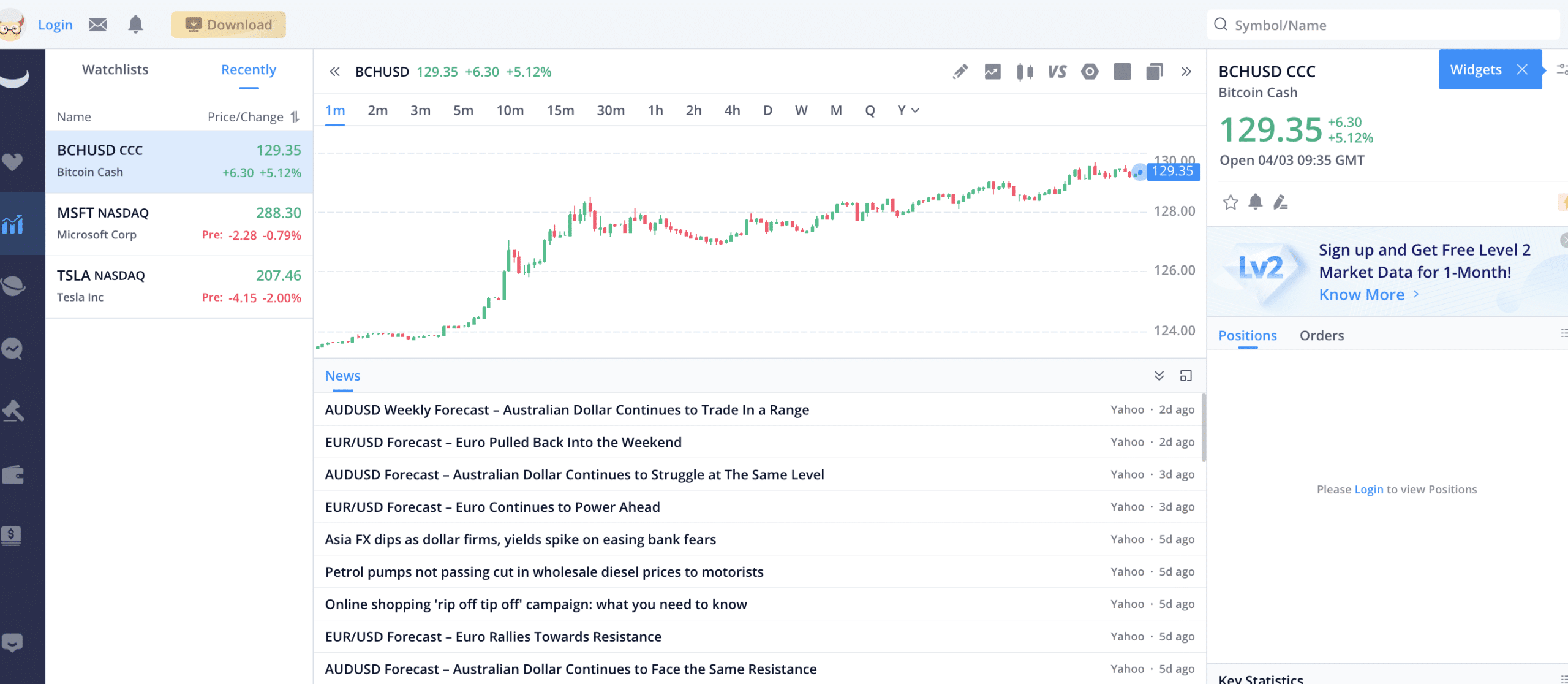Switch to the Watchlists tab
Screen dimensions: 1568x684
point(115,69)
